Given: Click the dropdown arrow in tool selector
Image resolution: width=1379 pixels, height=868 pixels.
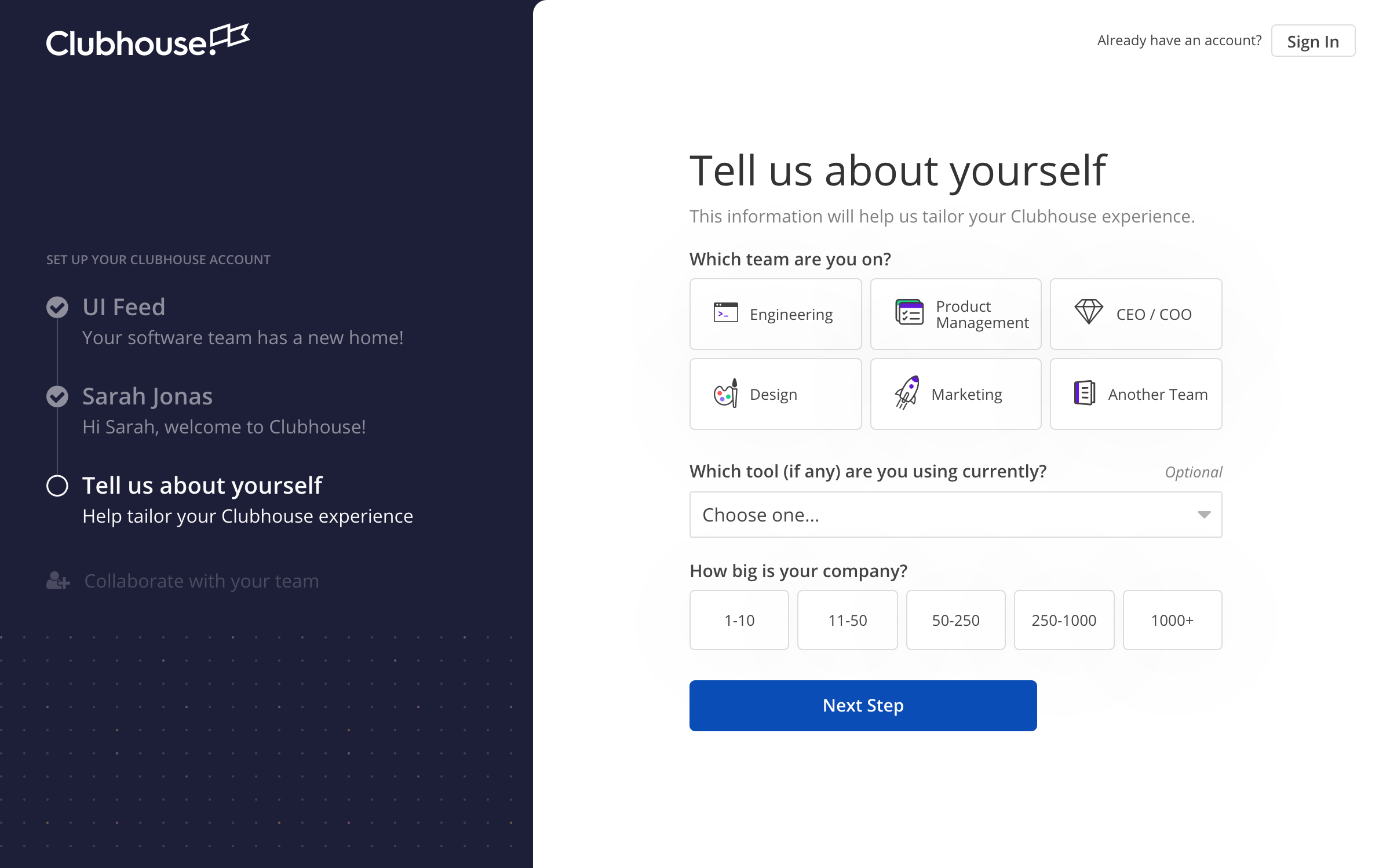Looking at the screenshot, I should click(x=1204, y=514).
